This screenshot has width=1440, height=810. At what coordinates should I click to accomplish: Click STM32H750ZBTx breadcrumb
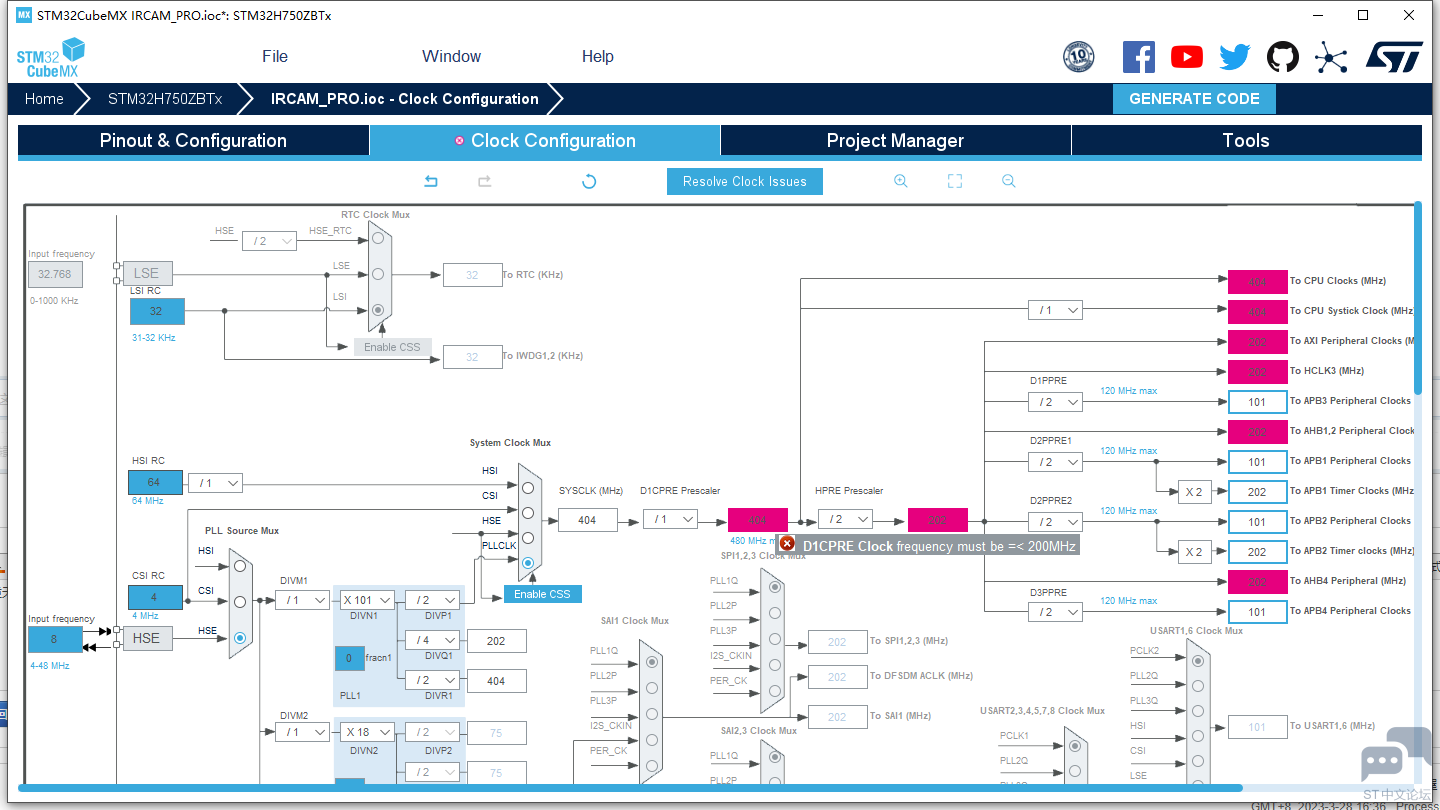pyautogui.click(x=165, y=99)
